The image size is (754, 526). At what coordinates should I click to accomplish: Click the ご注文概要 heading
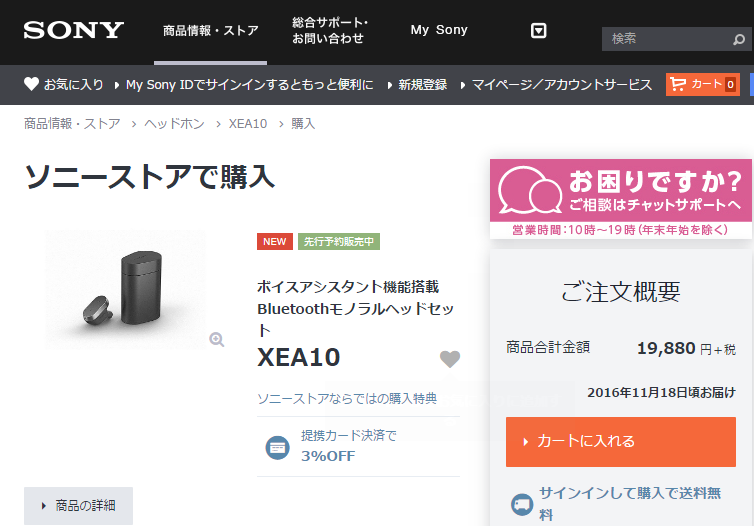(x=620, y=291)
